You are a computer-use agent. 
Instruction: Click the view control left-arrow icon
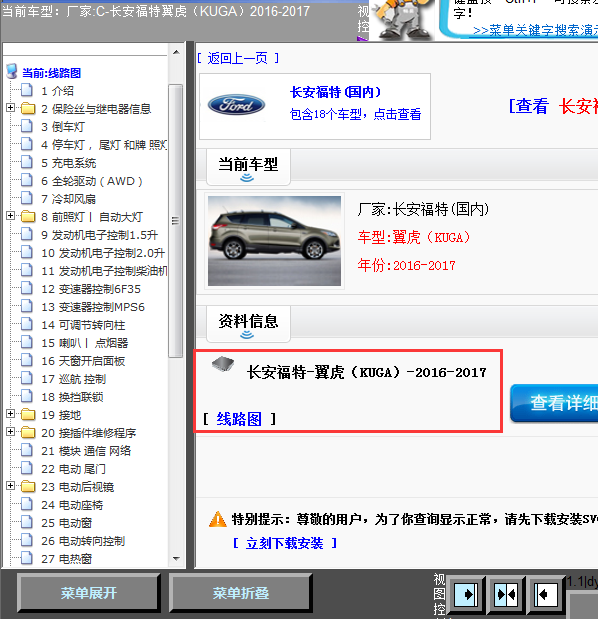click(546, 595)
